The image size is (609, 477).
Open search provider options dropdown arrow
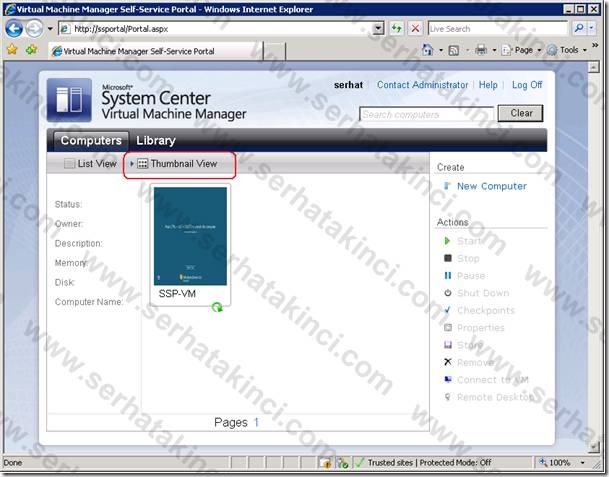tap(591, 28)
